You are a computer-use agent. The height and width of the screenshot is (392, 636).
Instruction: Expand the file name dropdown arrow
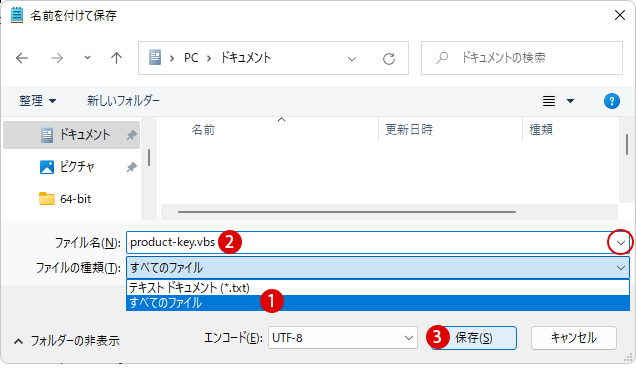[x=621, y=243]
